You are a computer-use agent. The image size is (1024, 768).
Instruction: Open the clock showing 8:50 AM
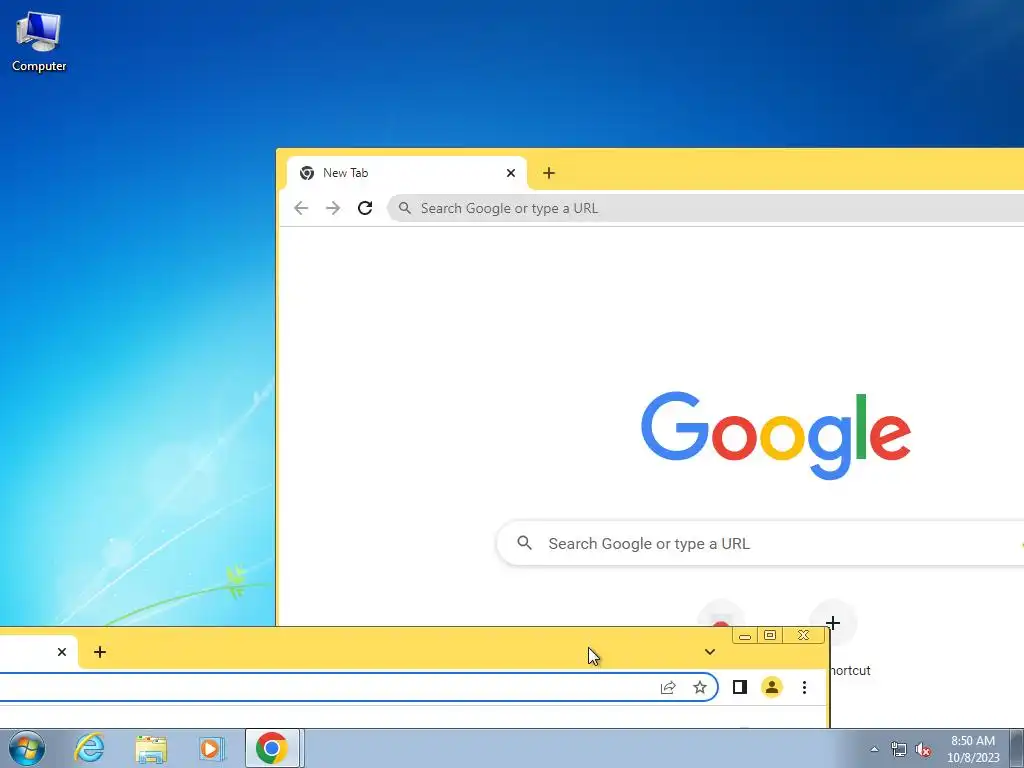point(973,749)
